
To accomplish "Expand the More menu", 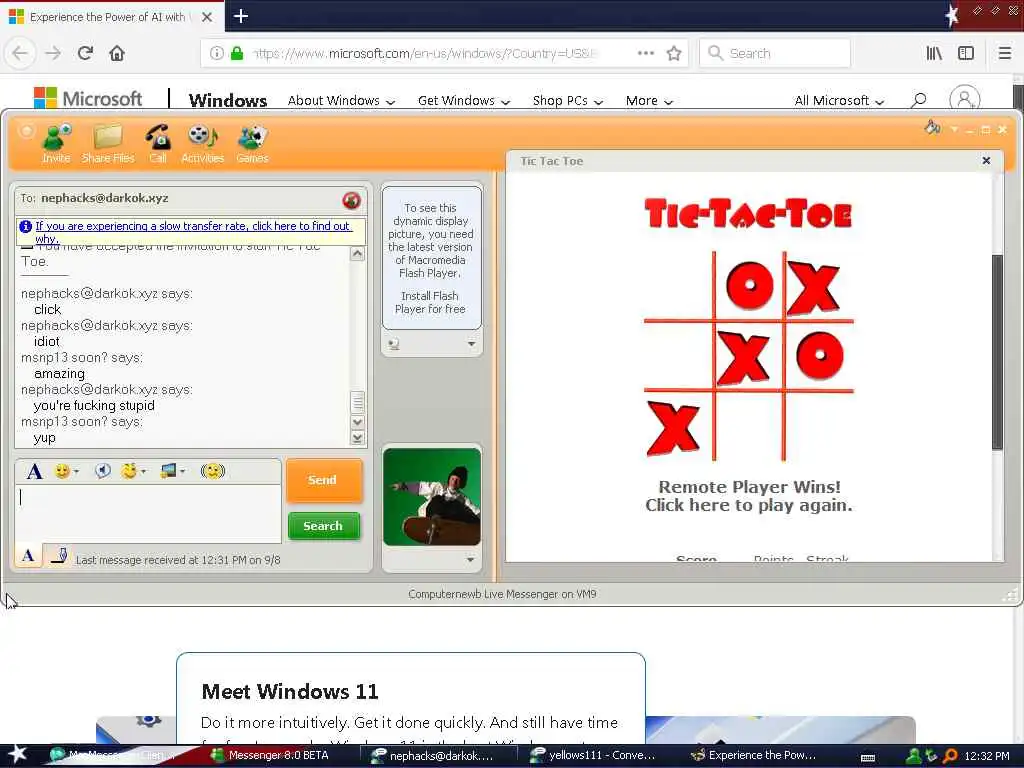I will pos(648,101).
